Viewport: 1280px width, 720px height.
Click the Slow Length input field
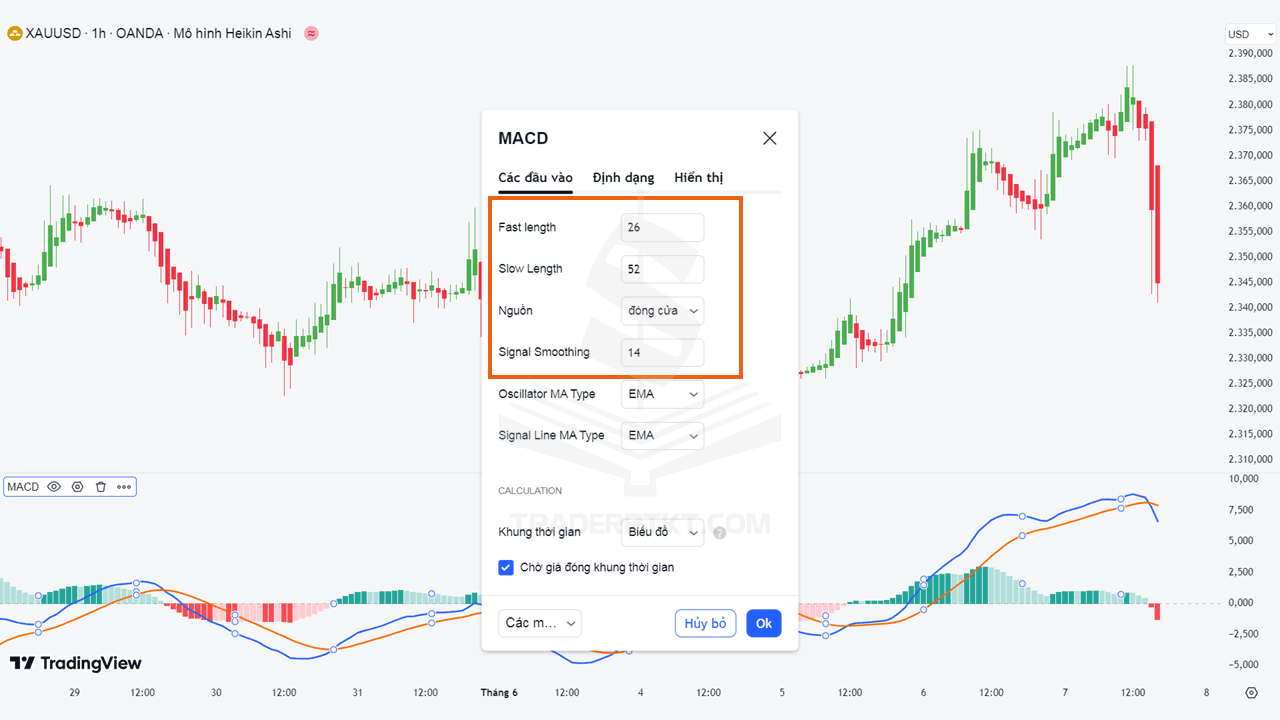click(662, 269)
